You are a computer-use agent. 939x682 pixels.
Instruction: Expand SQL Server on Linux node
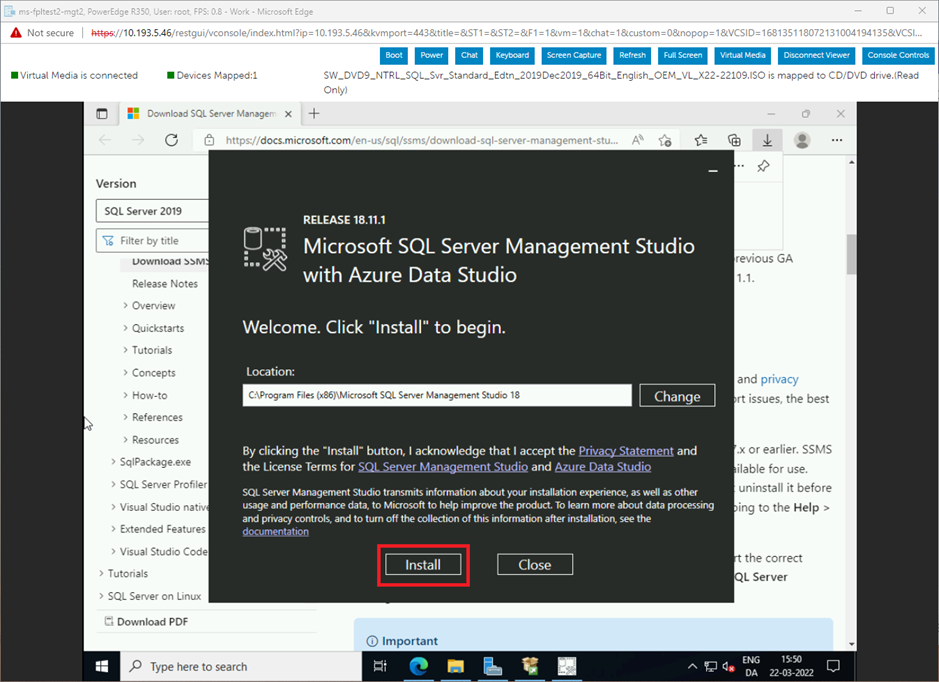point(101,596)
